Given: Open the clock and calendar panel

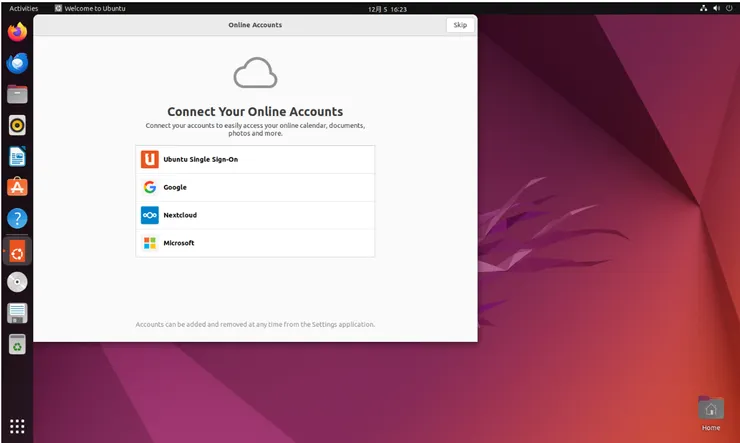Looking at the screenshot, I should (x=387, y=9).
